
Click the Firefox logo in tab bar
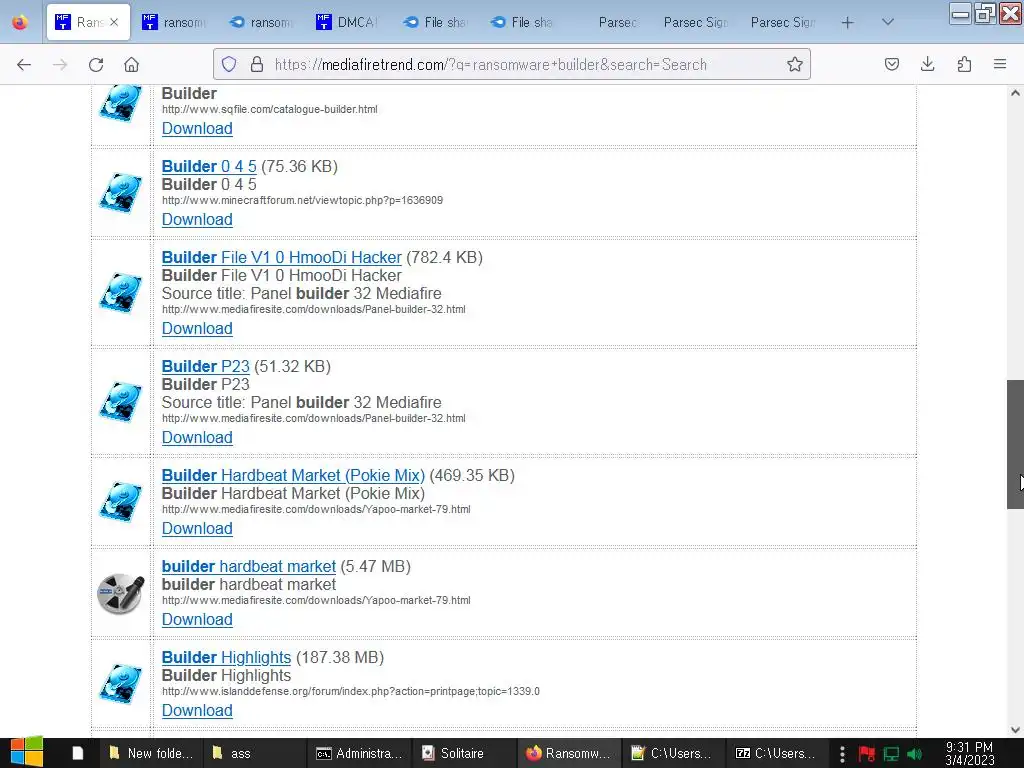[x=20, y=22]
